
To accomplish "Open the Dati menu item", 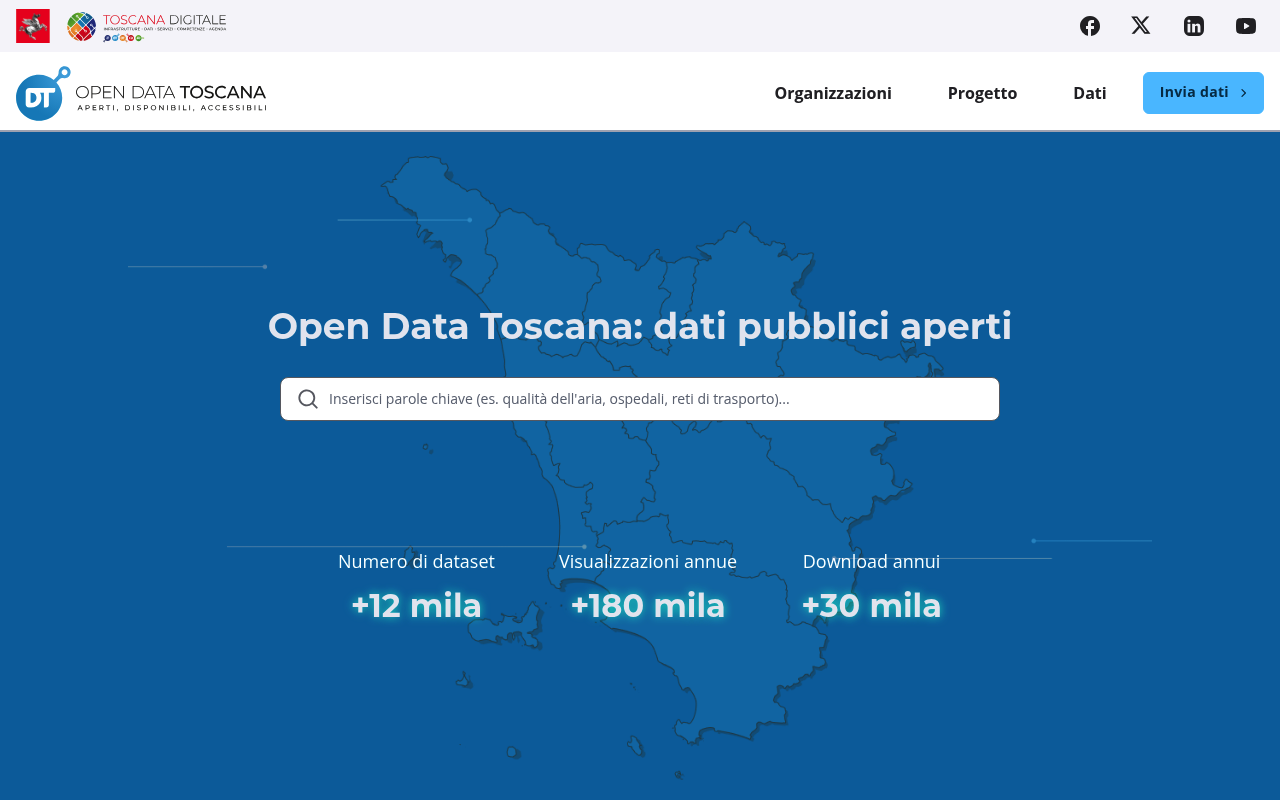I will pos(1090,93).
